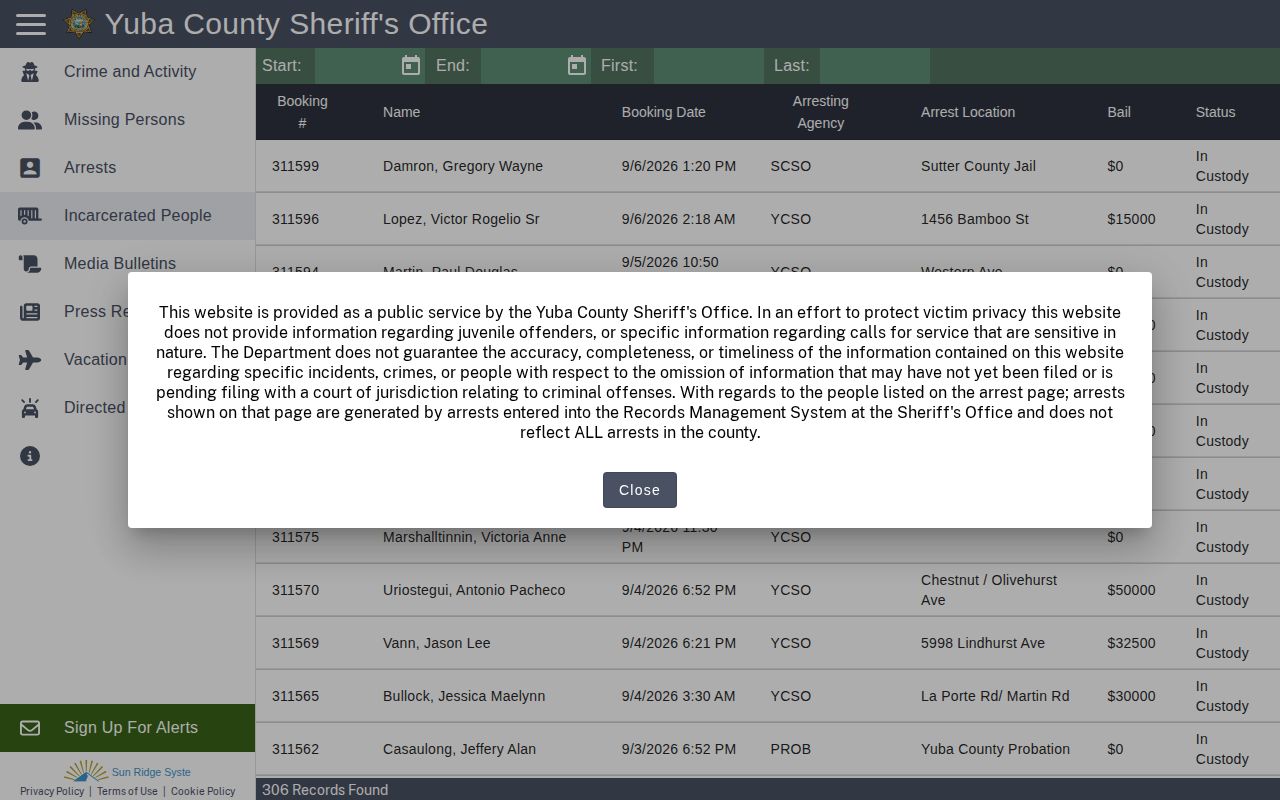Click SCSO arresting agency cell
The width and height of the screenshot is (1280, 800).
[x=790, y=166]
